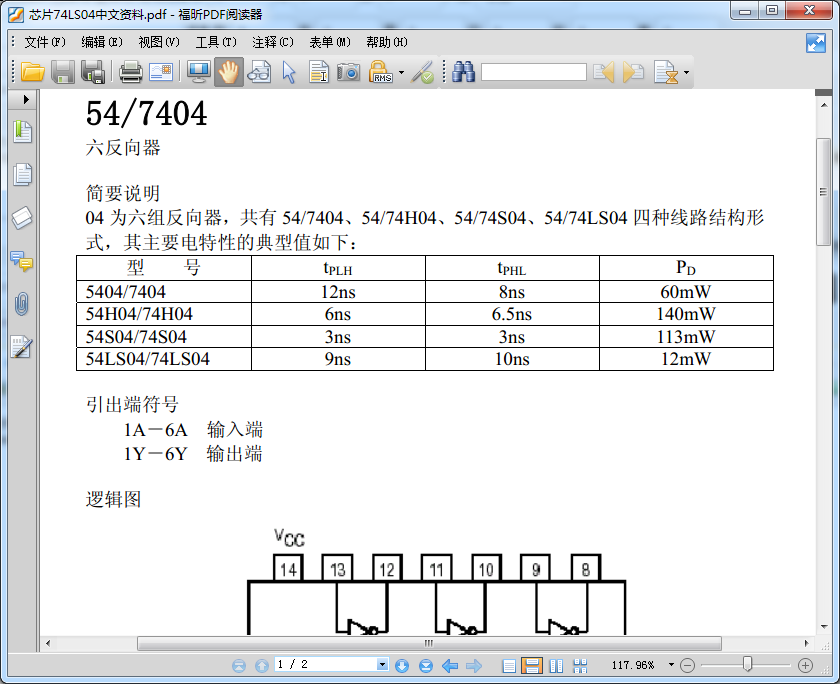Open the 编辑(E) menu
Viewport: 840px width, 684px height.
(x=102, y=42)
